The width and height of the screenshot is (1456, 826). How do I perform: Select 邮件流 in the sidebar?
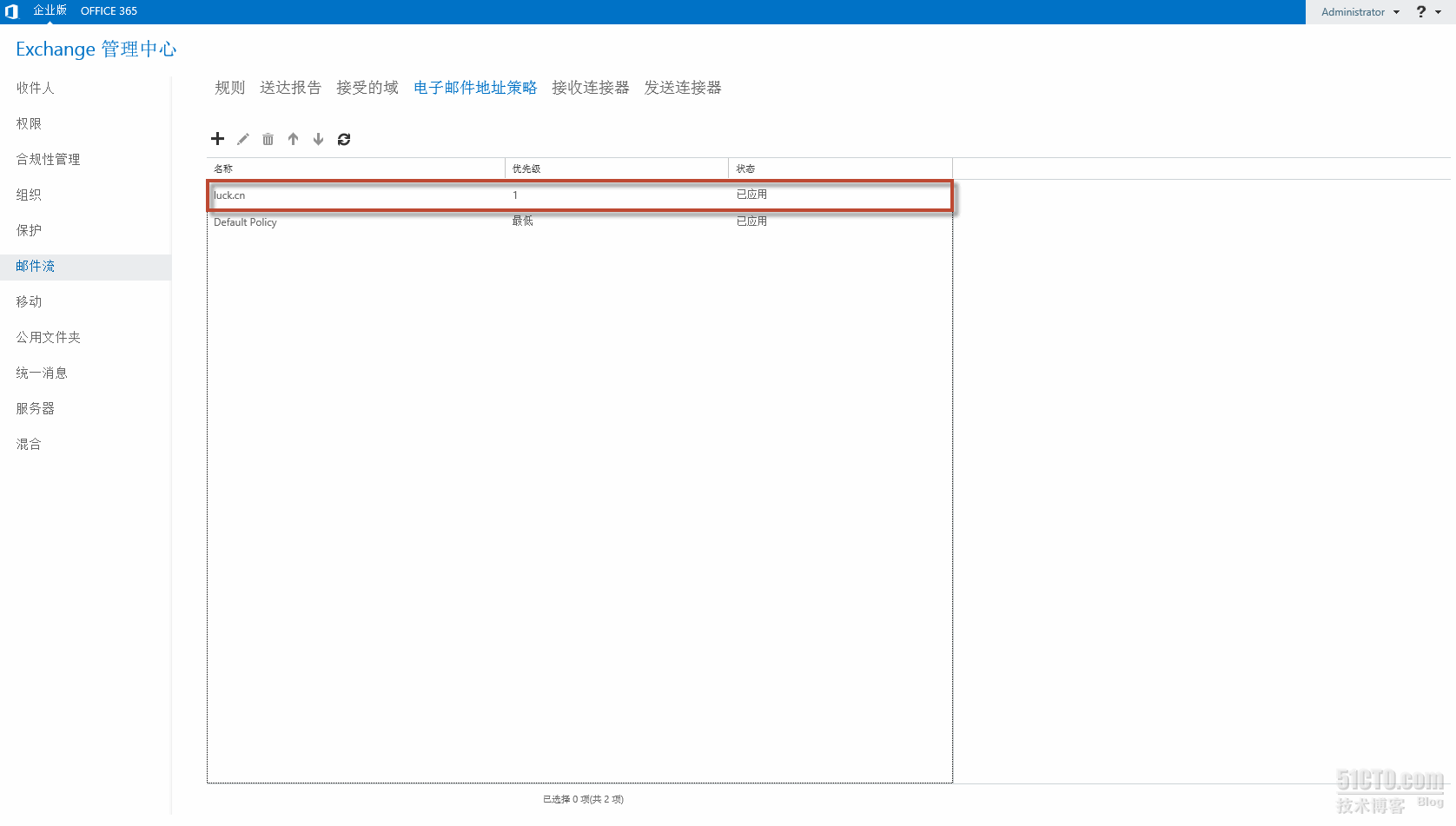(85, 267)
